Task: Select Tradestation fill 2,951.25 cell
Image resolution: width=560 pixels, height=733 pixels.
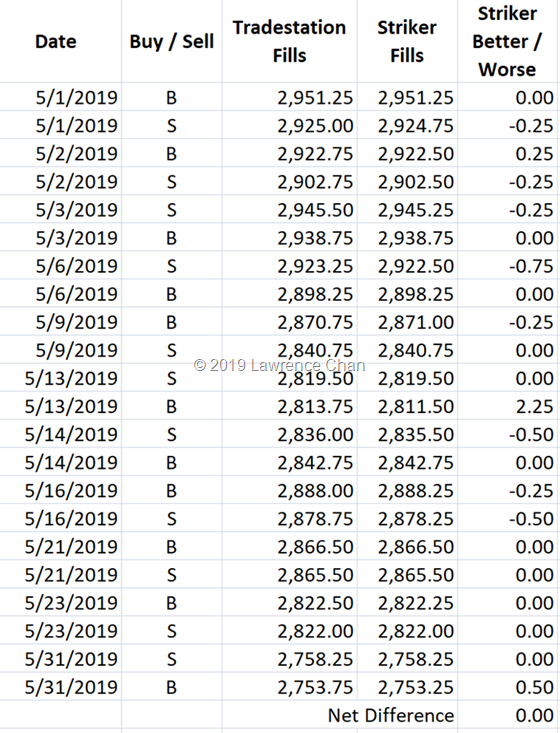Action: pos(290,97)
